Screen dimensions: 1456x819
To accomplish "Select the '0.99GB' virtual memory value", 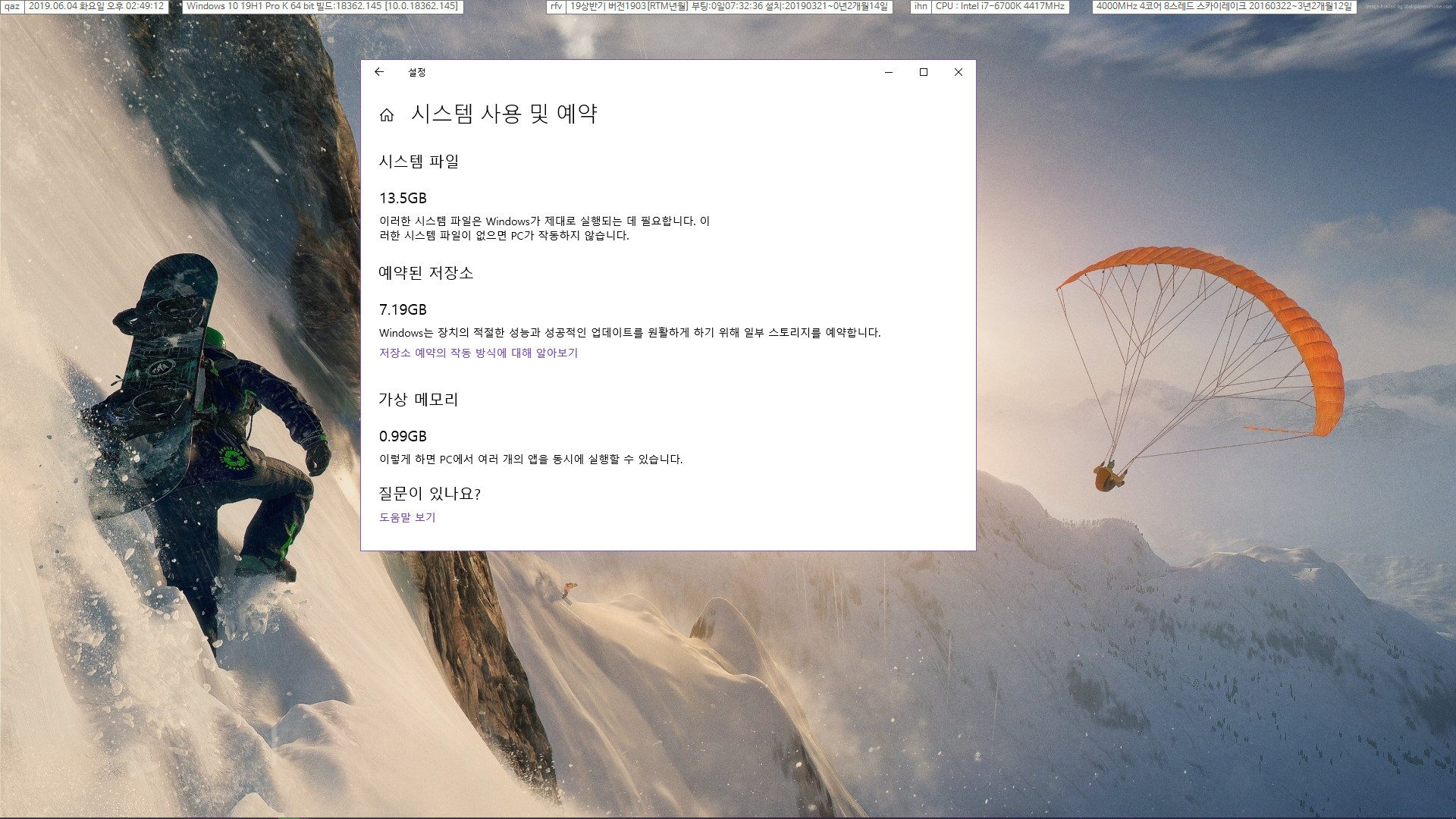I will [x=403, y=436].
